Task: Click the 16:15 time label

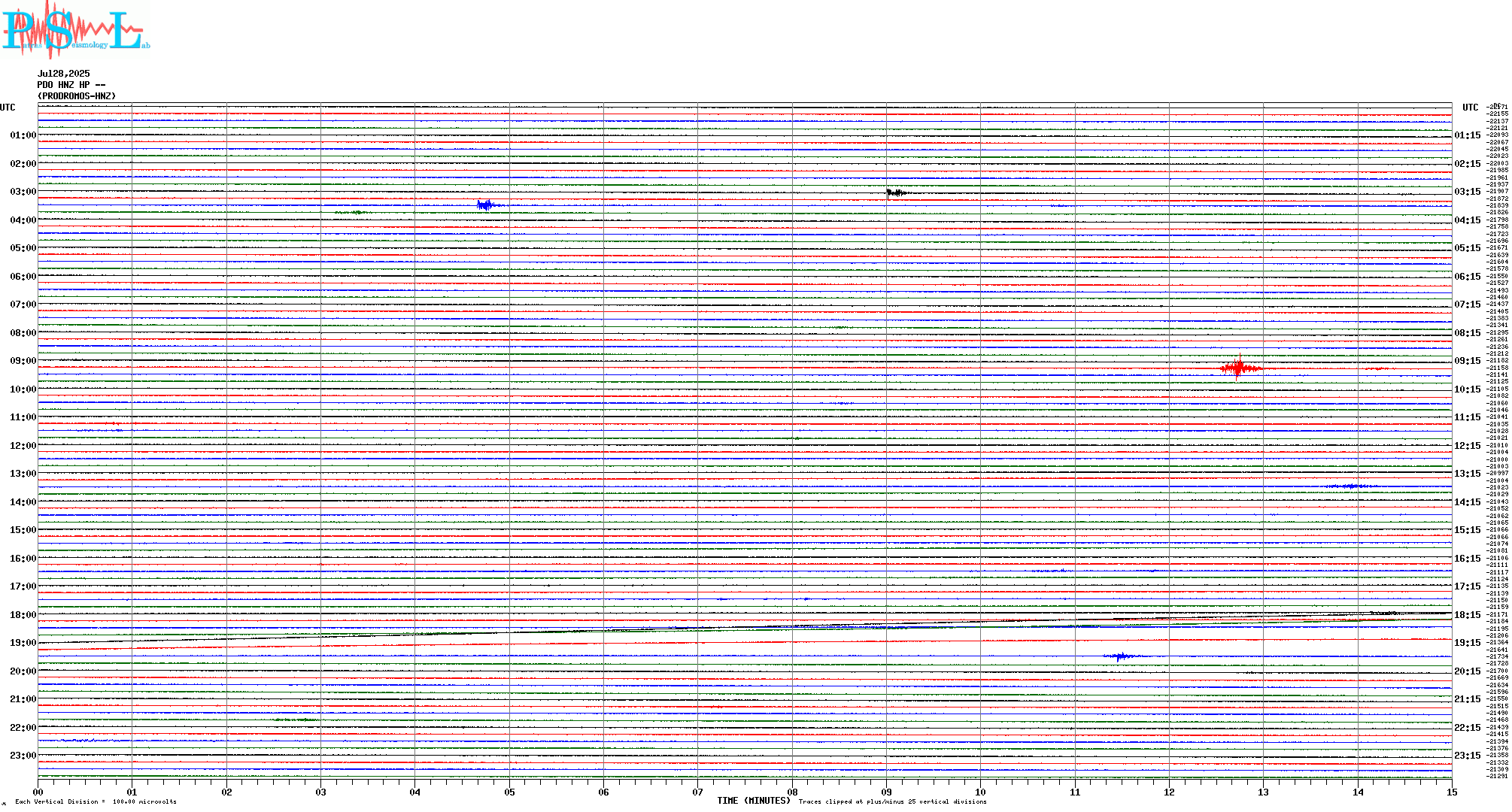Action: [x=1467, y=559]
